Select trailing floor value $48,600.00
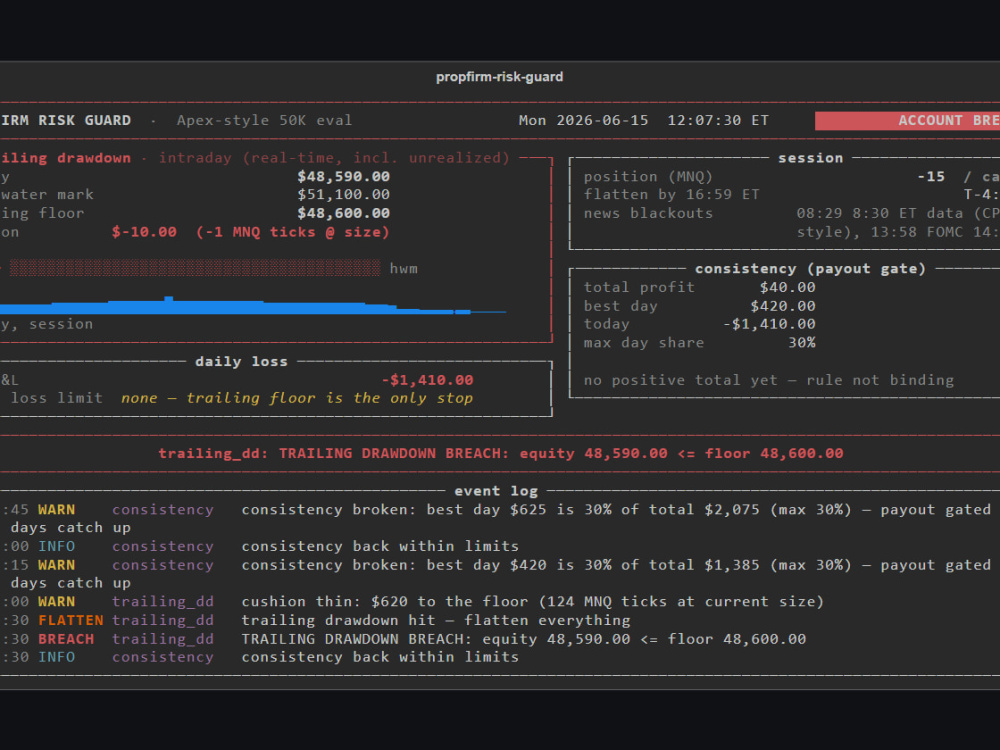The width and height of the screenshot is (1000, 750). pyautogui.click(x=343, y=213)
